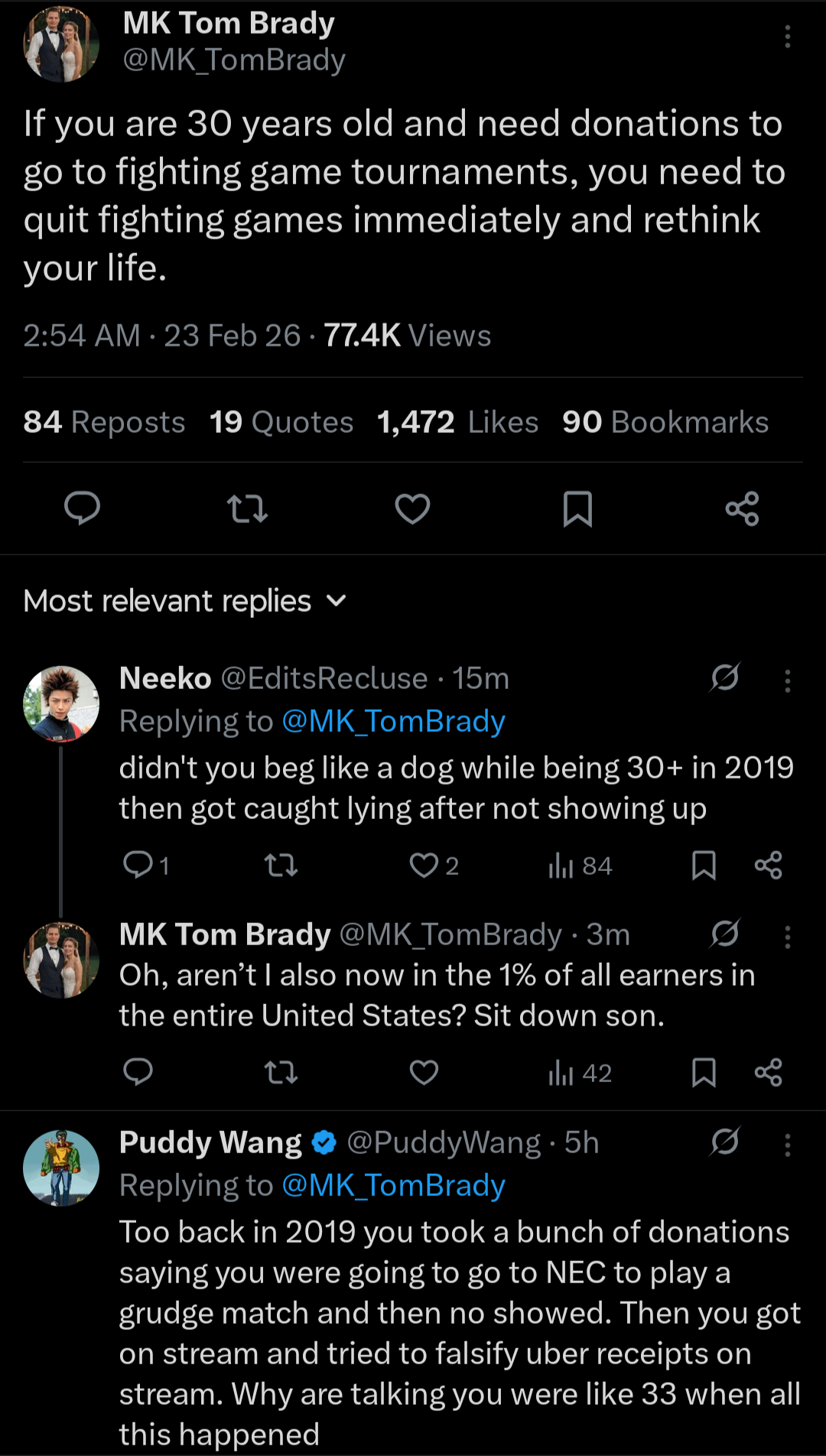Share the main post

tap(742, 509)
